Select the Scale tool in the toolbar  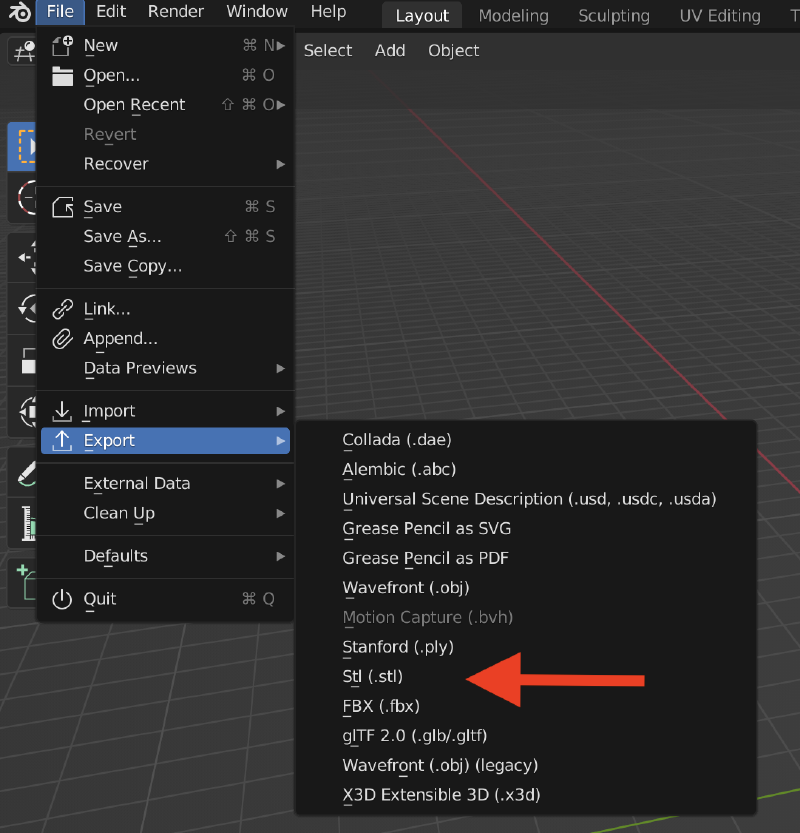(x=22, y=361)
